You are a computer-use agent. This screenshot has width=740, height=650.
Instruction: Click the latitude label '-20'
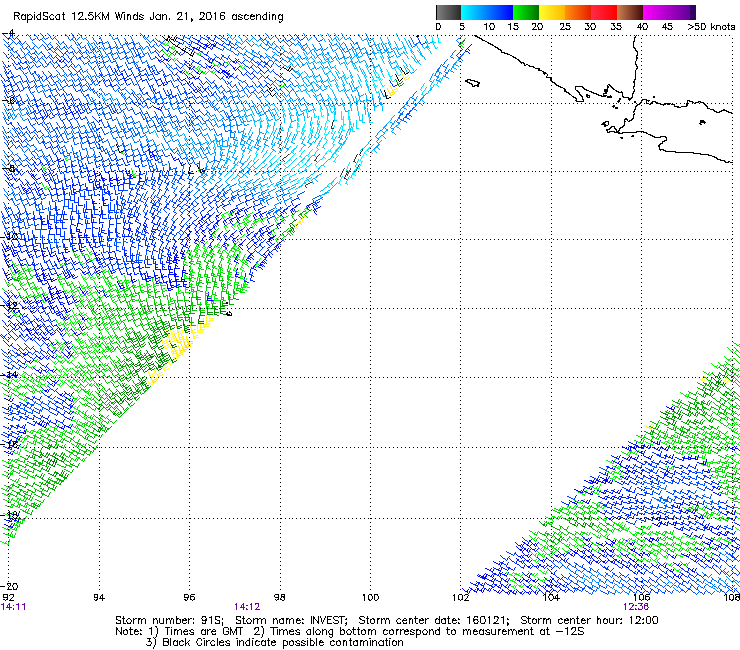coord(10,587)
